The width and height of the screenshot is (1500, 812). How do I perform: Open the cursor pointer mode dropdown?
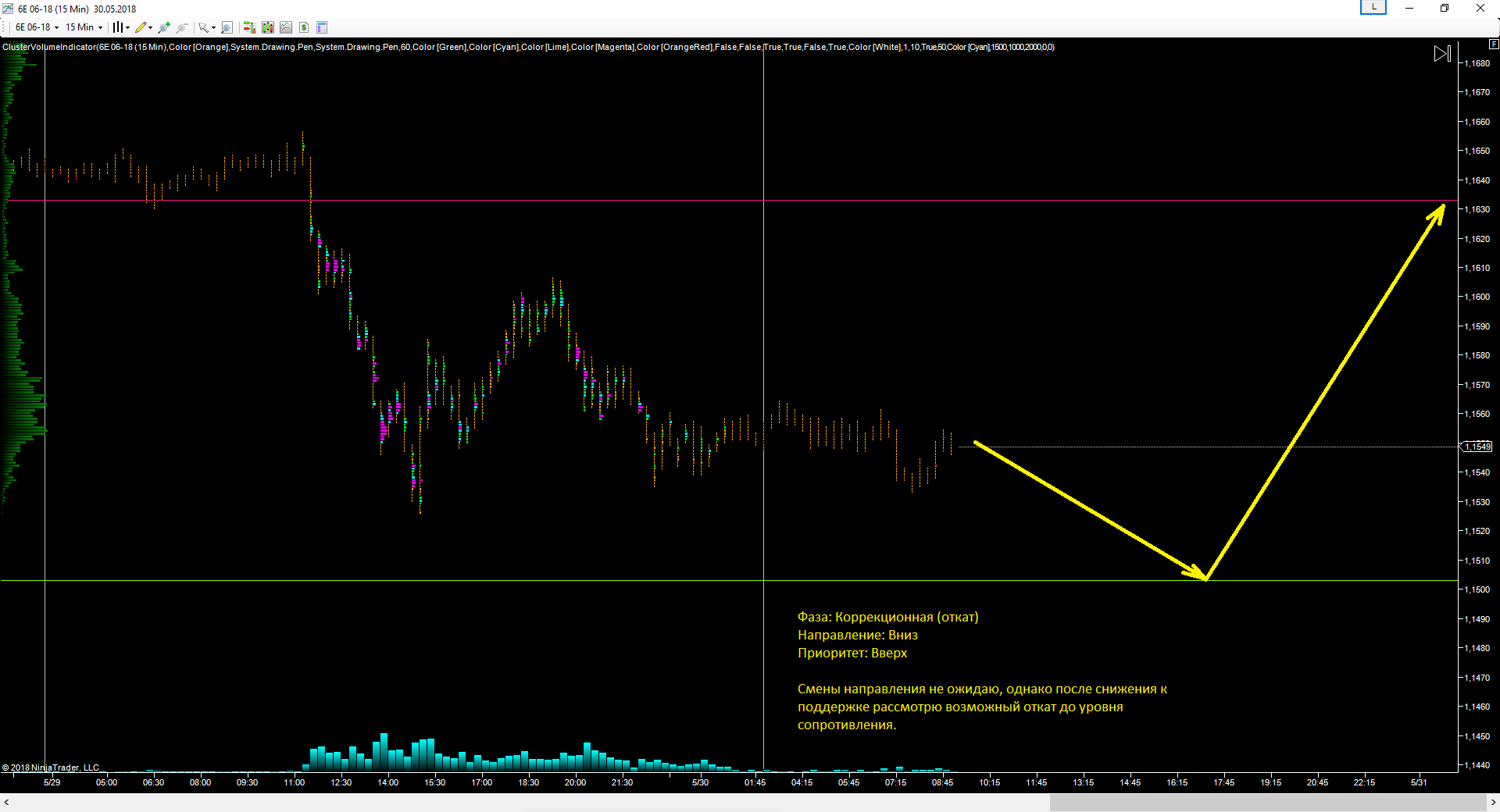207,27
